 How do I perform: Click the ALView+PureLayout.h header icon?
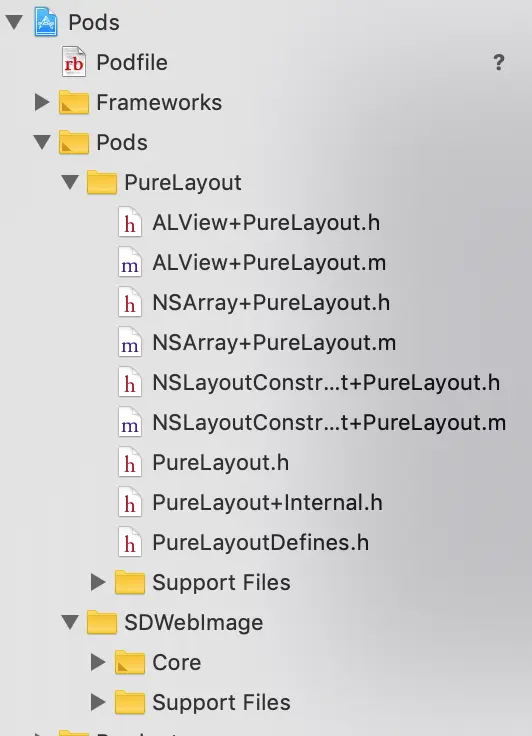click(130, 222)
